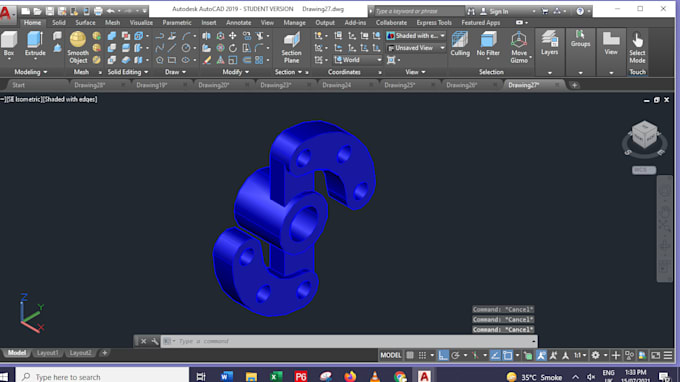Click the Erase tool in Modify
Image resolution: width=680 pixels, height=382 pixels.
207,60
